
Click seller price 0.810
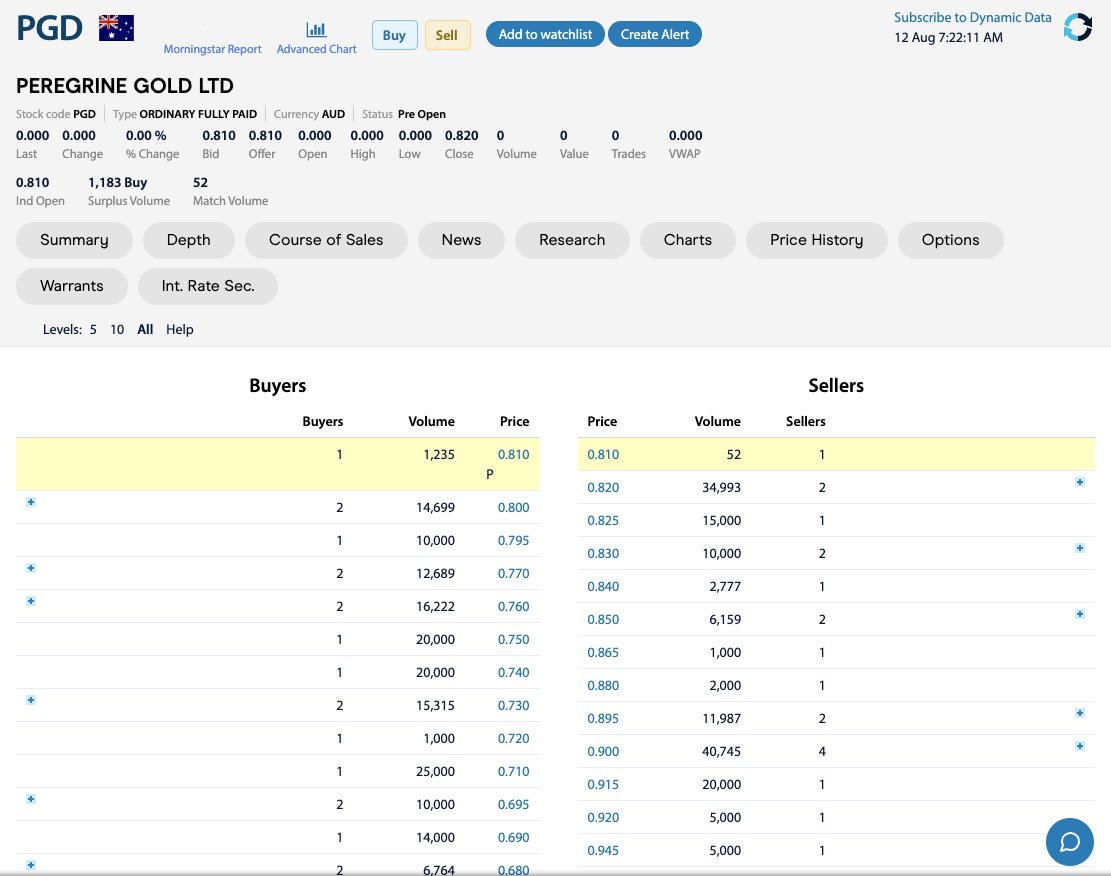point(603,455)
